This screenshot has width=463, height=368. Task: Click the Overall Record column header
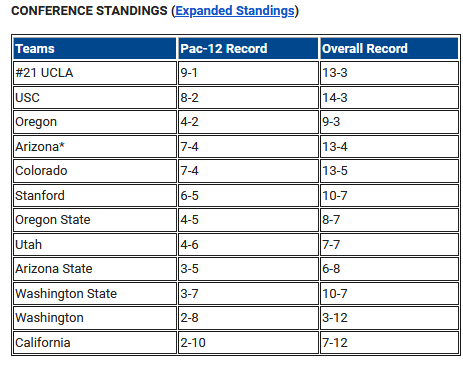pyautogui.click(x=389, y=49)
